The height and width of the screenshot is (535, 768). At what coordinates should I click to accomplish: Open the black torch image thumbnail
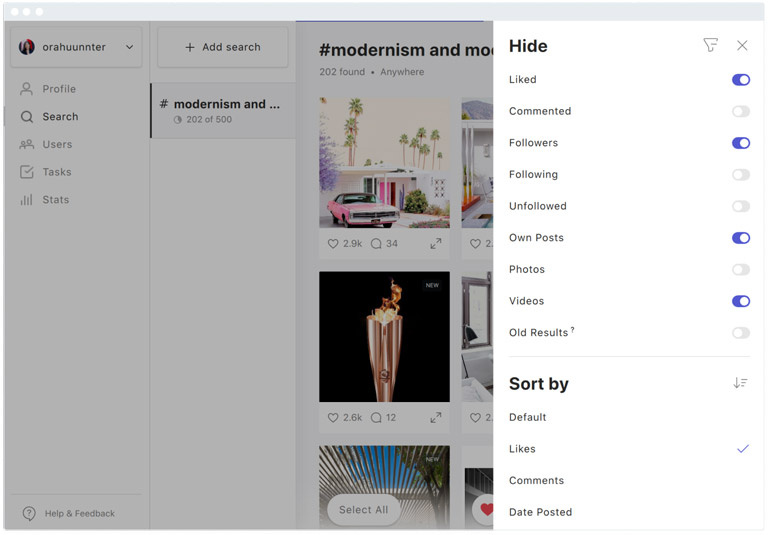pyautogui.click(x=384, y=336)
